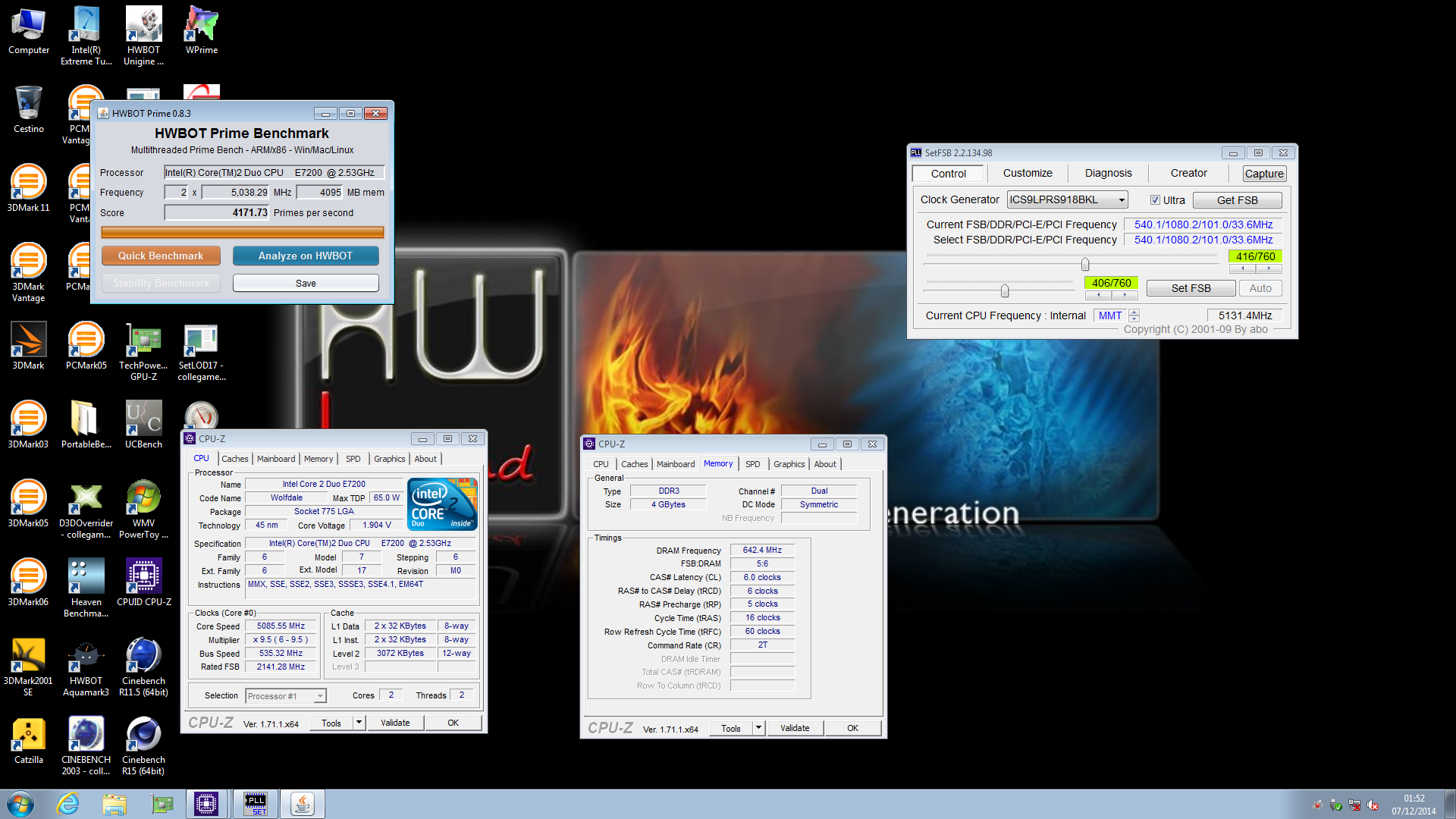Launch HWBOT Unigine desktop shortcut

pos(144,36)
